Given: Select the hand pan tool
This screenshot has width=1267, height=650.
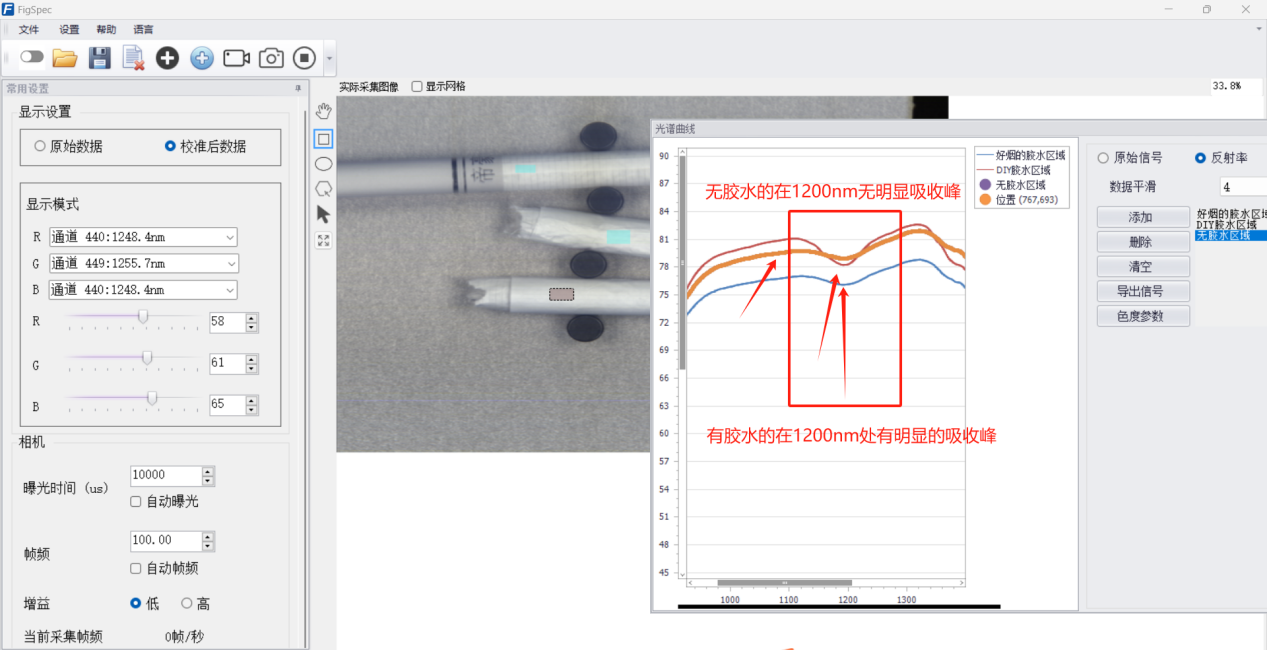Looking at the screenshot, I should click(323, 111).
